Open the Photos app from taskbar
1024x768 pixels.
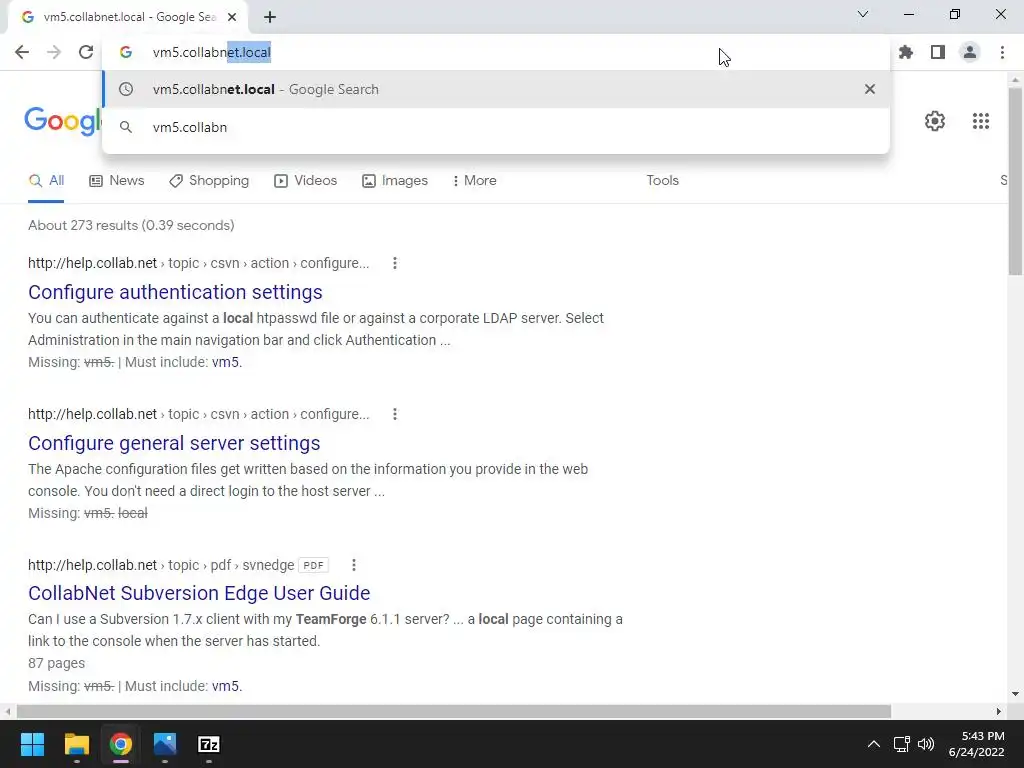(x=165, y=744)
